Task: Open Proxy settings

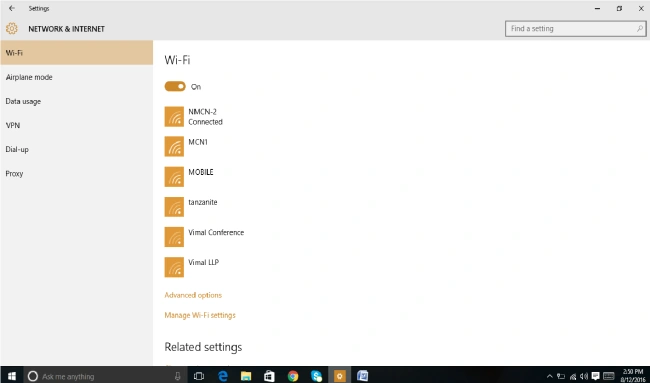Action: coord(77,173)
